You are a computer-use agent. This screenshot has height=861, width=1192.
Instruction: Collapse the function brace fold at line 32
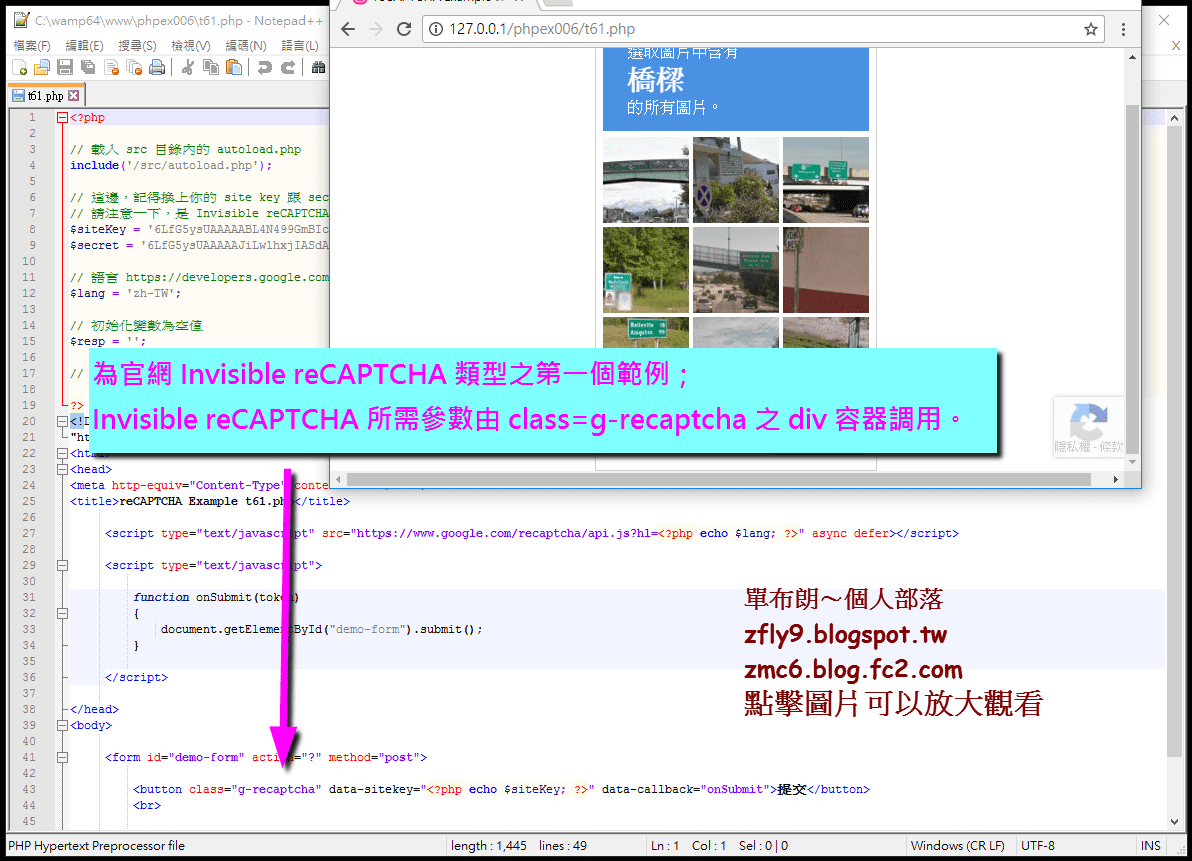tap(62, 613)
